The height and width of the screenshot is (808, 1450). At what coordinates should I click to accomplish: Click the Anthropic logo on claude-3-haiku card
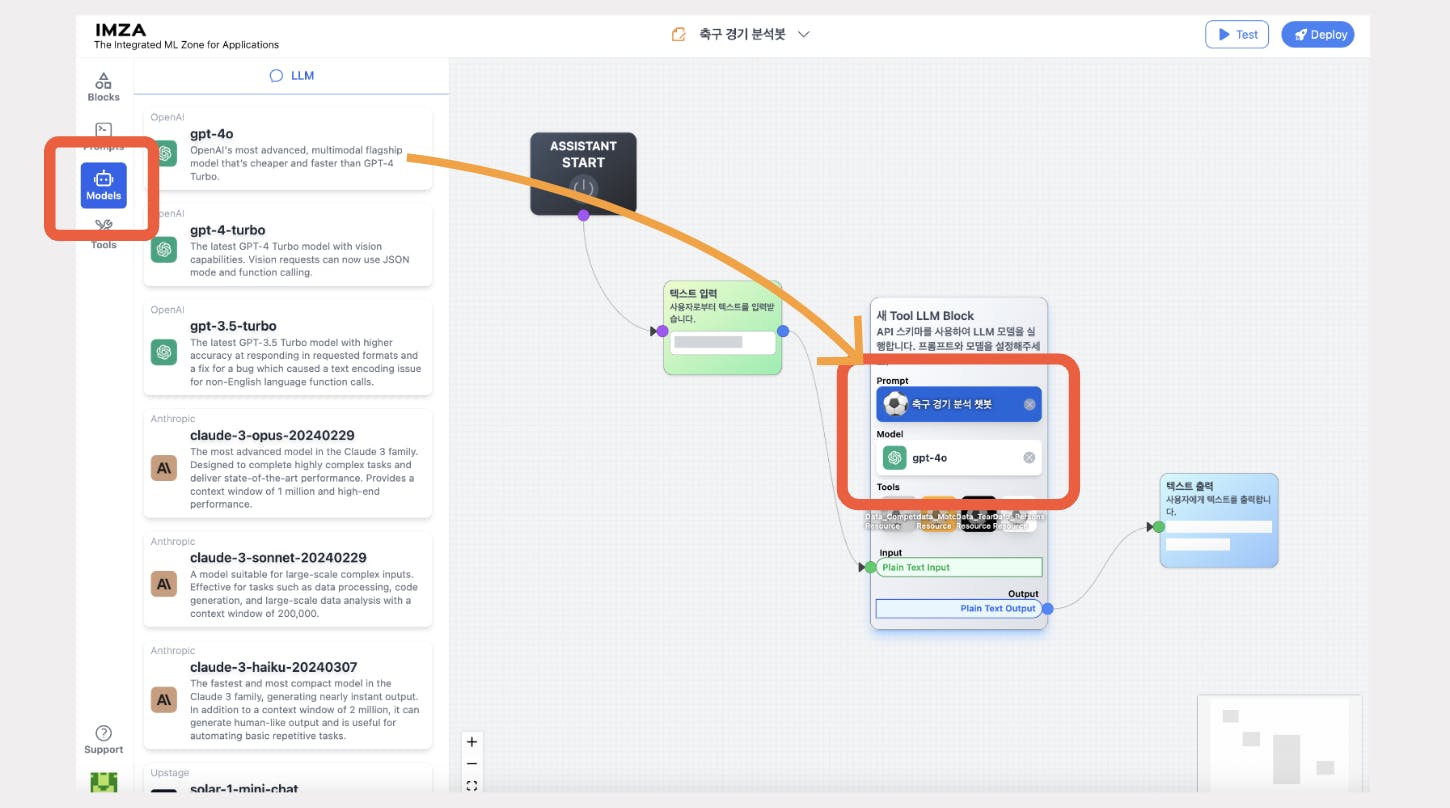pos(164,699)
